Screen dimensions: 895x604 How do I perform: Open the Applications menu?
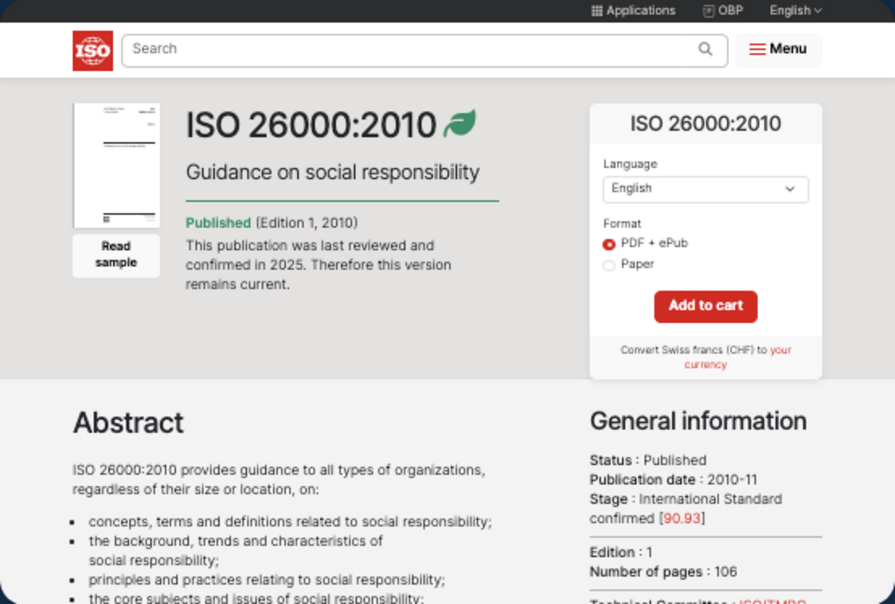point(633,11)
